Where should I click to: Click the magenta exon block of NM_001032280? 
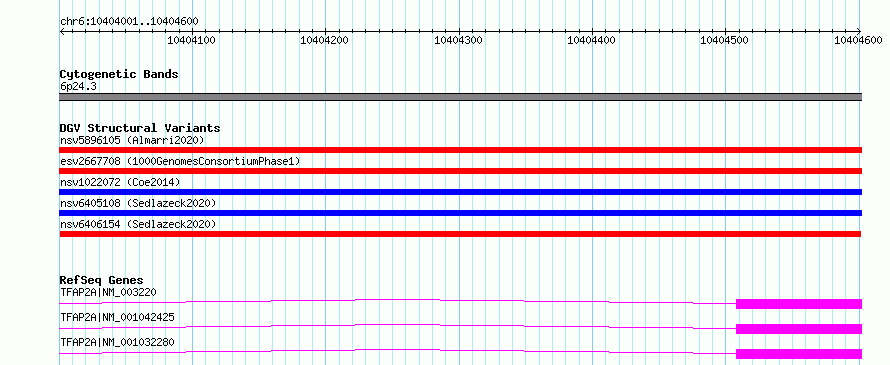799,354
